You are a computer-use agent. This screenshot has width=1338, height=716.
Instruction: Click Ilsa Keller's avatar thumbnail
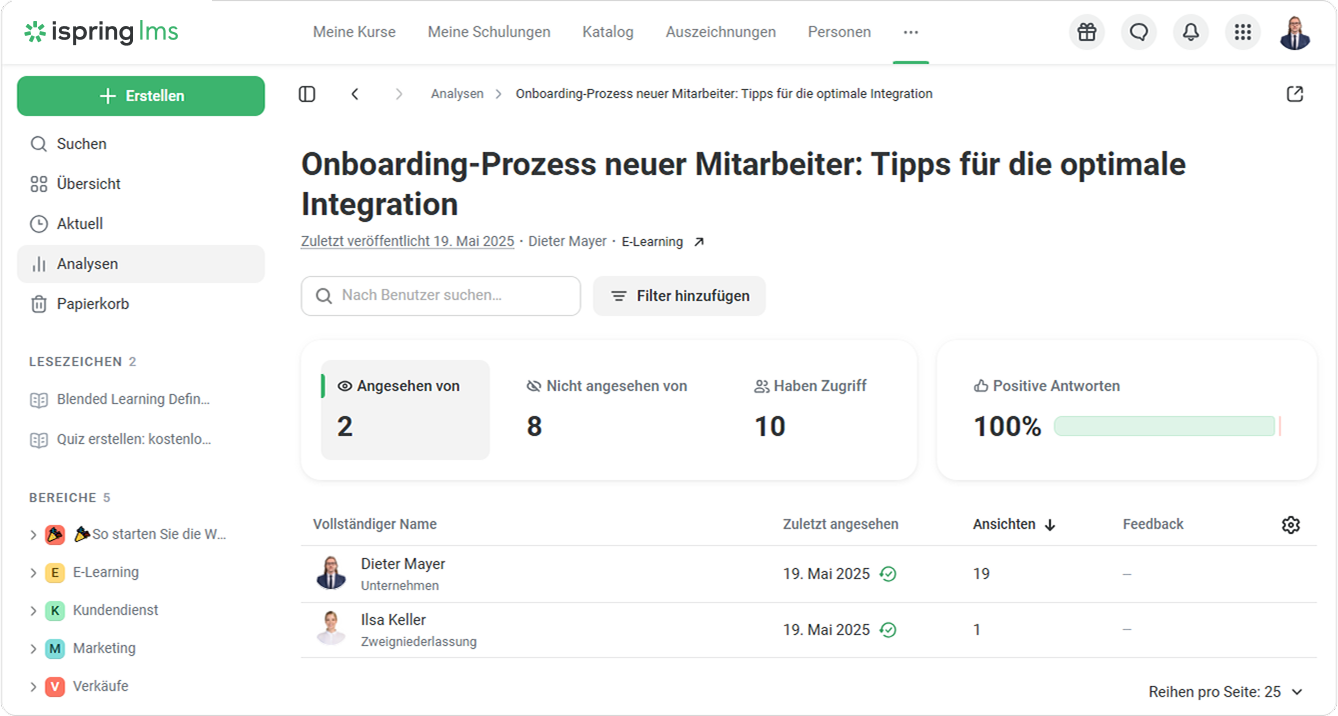[x=331, y=629]
